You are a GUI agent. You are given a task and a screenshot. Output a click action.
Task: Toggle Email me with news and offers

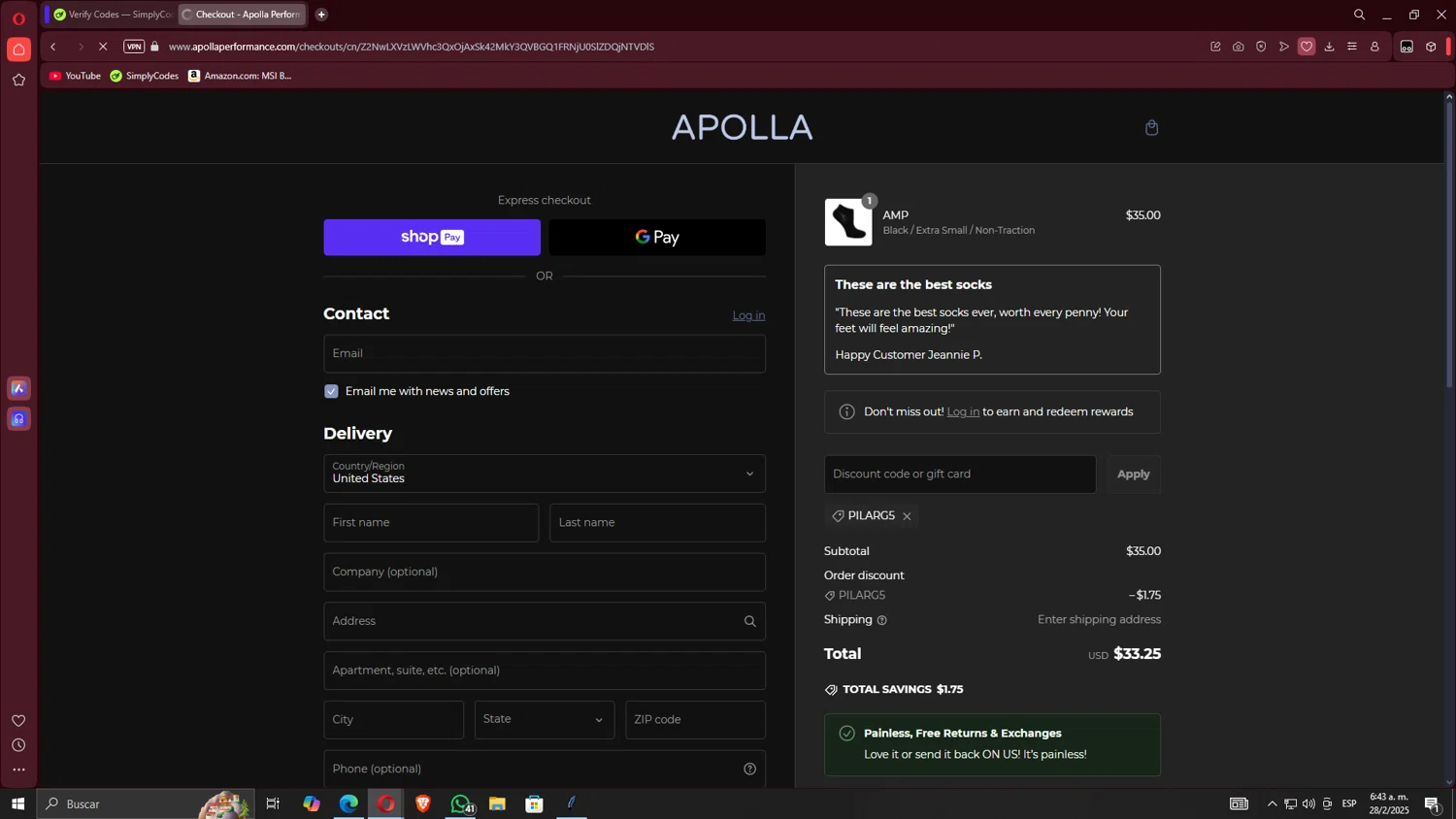pos(331,392)
